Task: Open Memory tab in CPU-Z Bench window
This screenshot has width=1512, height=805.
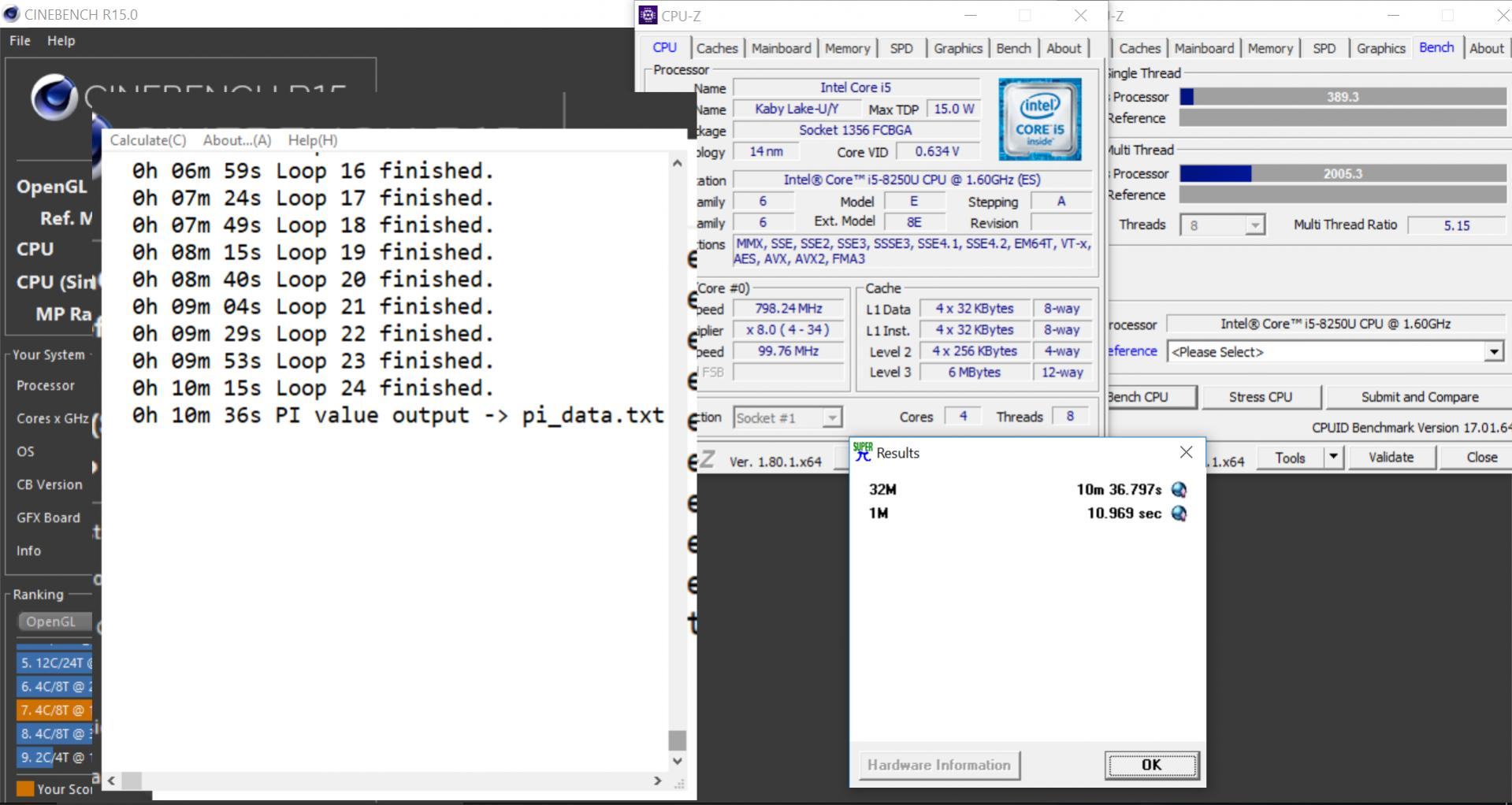Action: point(1270,48)
